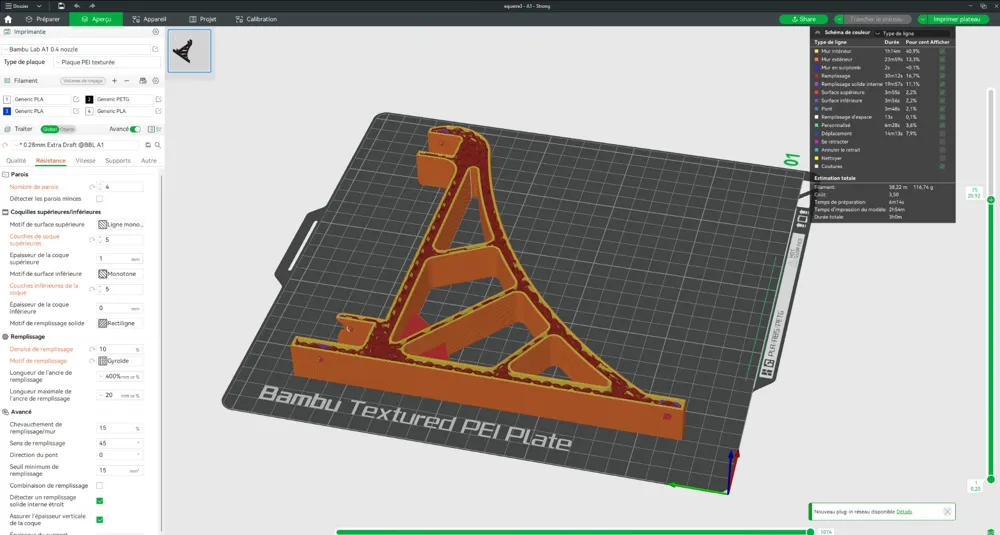Edit Bambu Lab A1 printer preset
This screenshot has height=535, width=1000.
coord(155,49)
